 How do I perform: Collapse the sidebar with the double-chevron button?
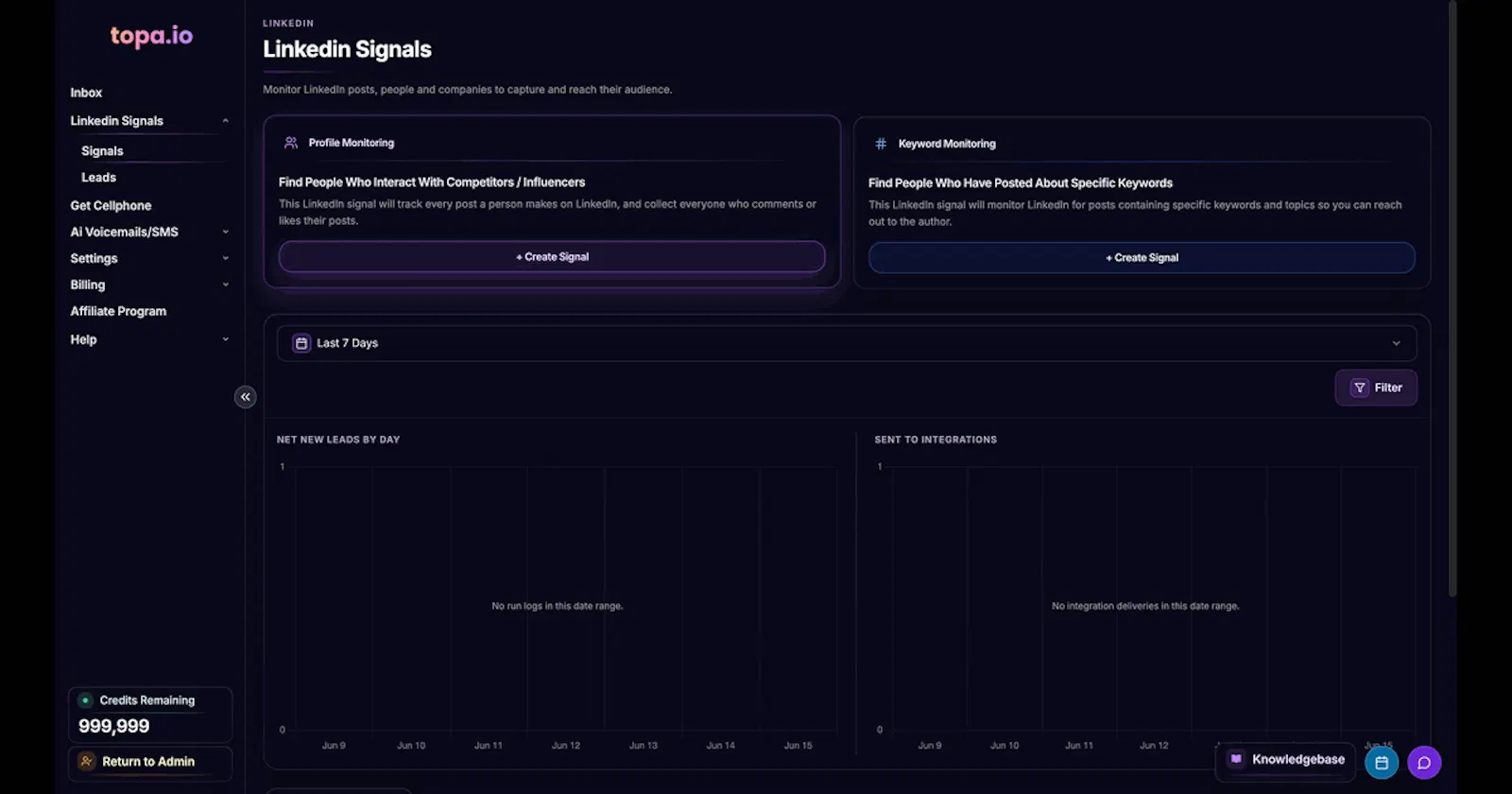[246, 397]
